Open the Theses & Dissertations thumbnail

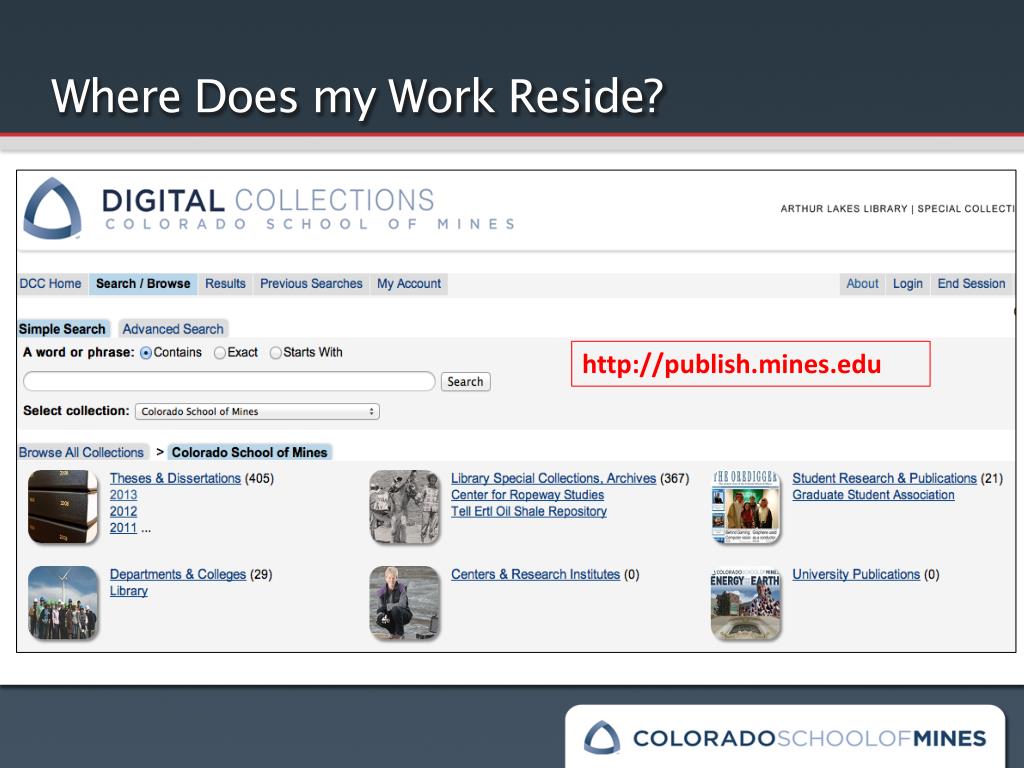pos(63,507)
